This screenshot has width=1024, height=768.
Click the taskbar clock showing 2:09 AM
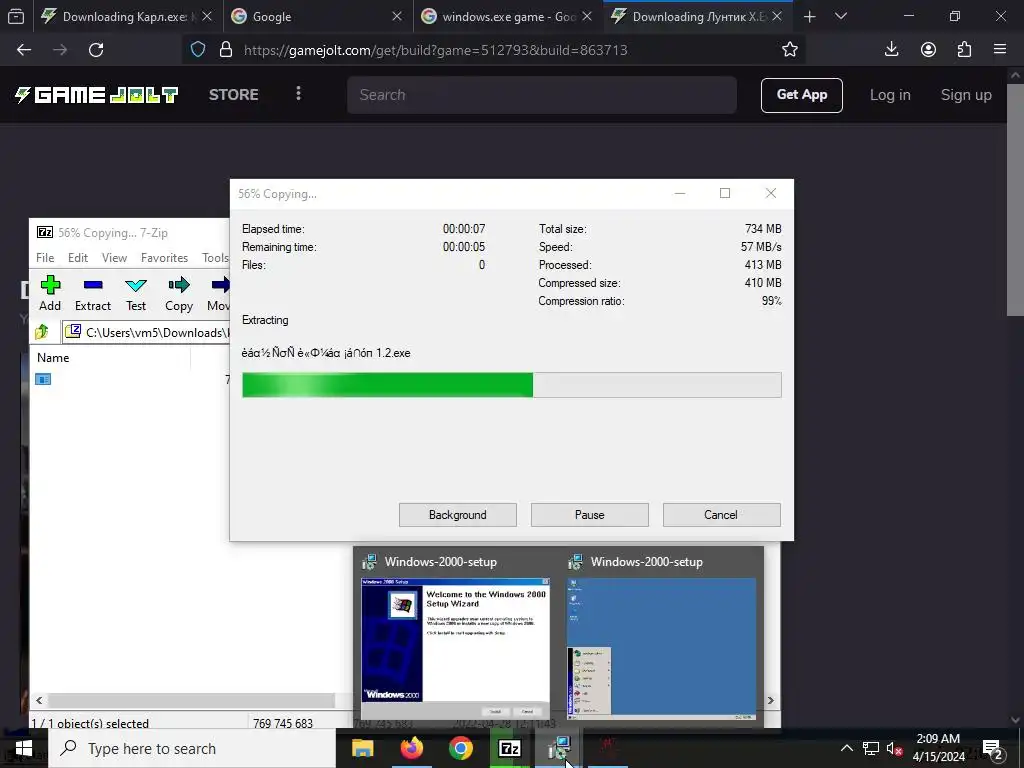[938, 748]
